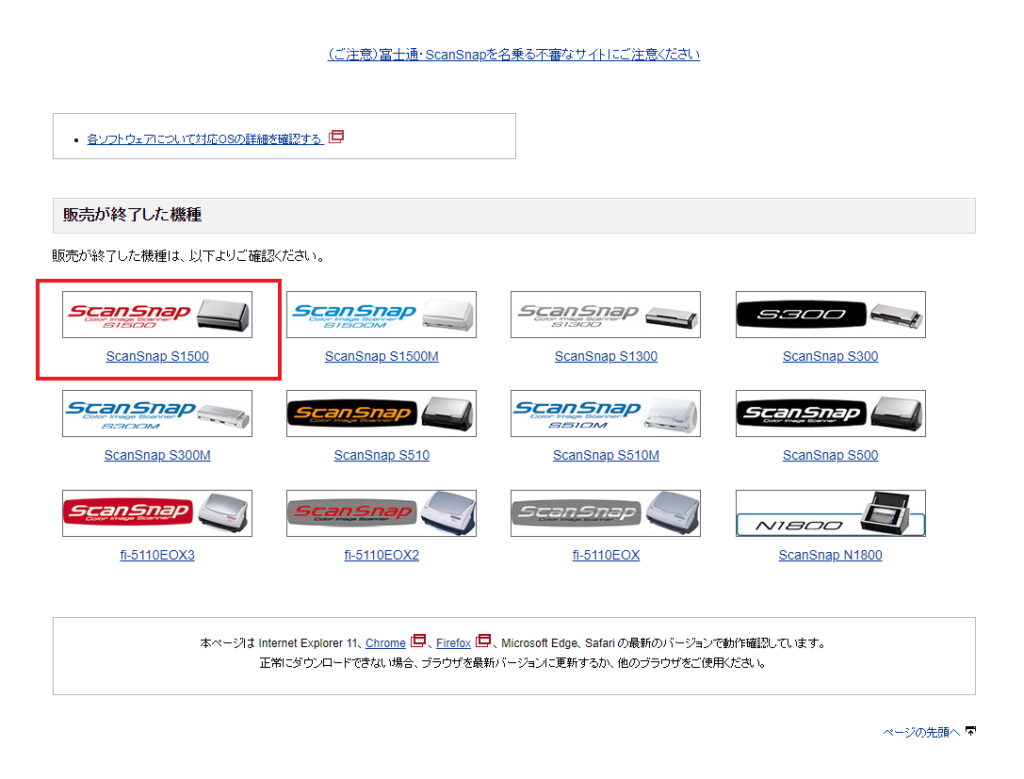The height and width of the screenshot is (779, 1024).
Task: Open the ScanSnap S300 text link
Action: (830, 356)
